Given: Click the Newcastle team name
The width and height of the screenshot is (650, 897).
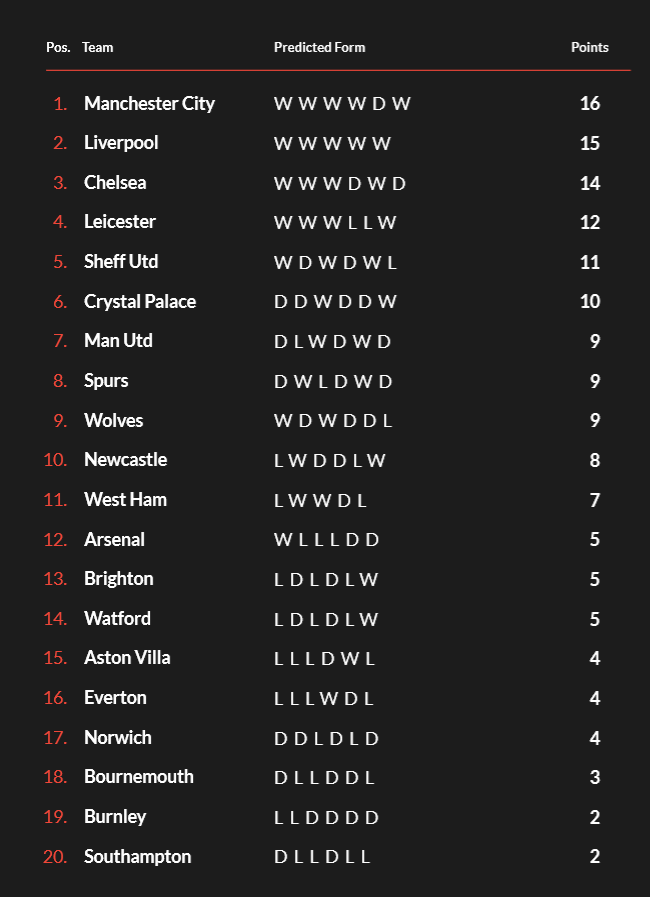Looking at the screenshot, I should point(125,460).
